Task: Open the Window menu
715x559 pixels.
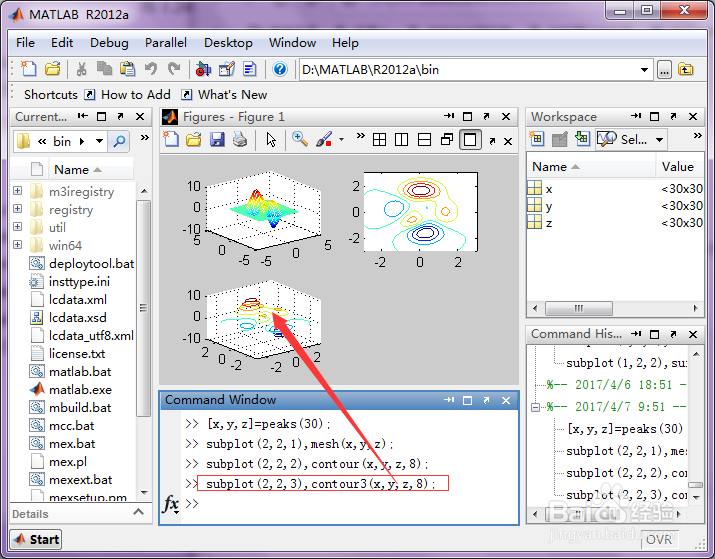Action: 292,43
